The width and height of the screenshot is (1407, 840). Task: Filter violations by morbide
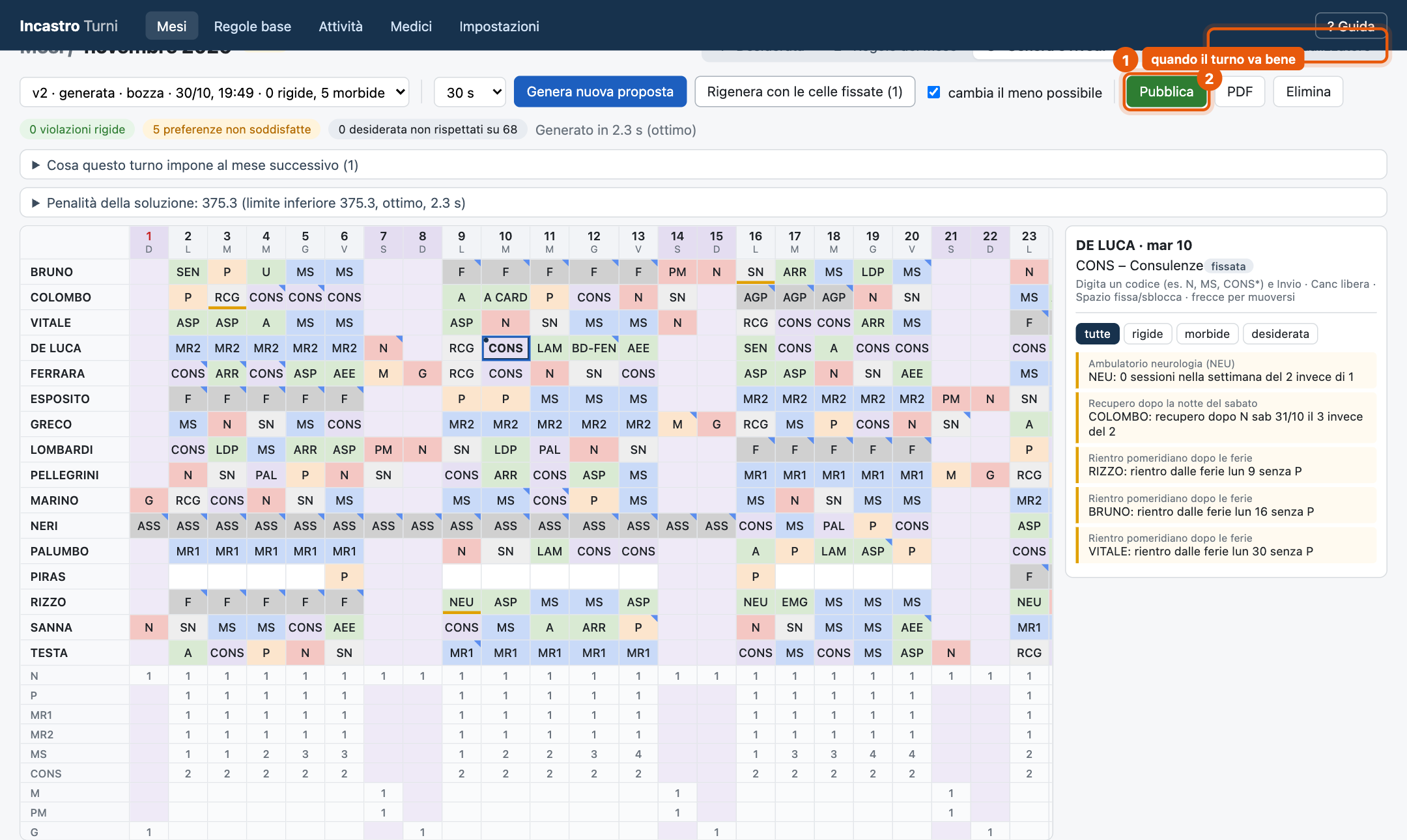point(1207,334)
